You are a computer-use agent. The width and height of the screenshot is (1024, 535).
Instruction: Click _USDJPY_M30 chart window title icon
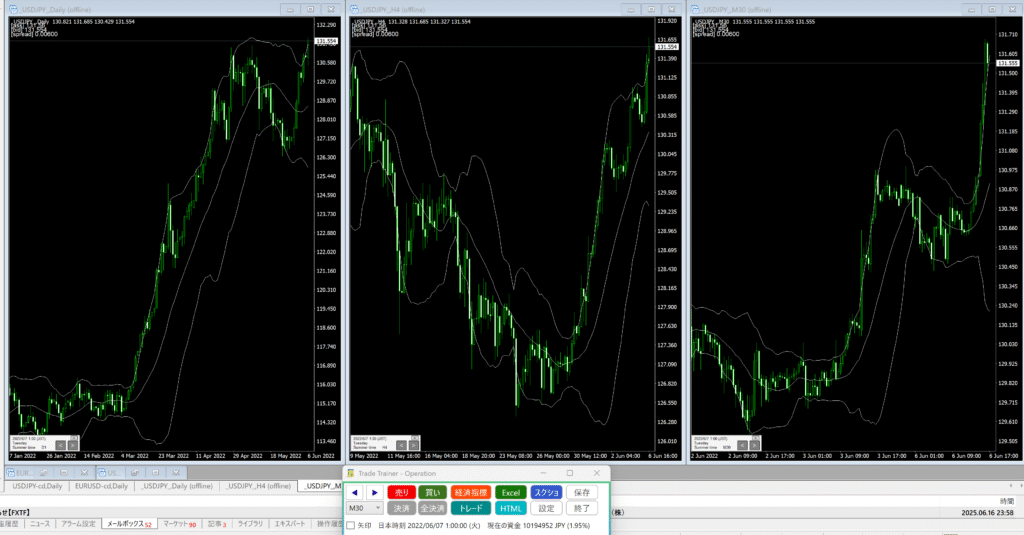pos(696,9)
